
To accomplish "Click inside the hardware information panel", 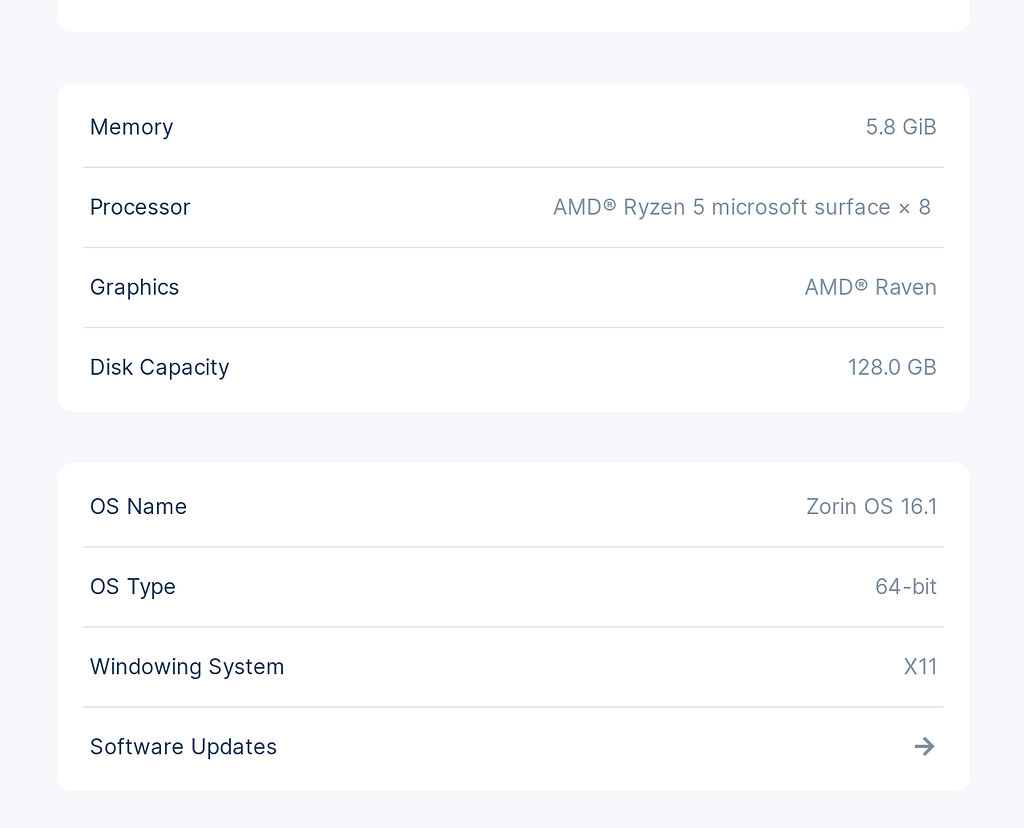I will point(512,245).
